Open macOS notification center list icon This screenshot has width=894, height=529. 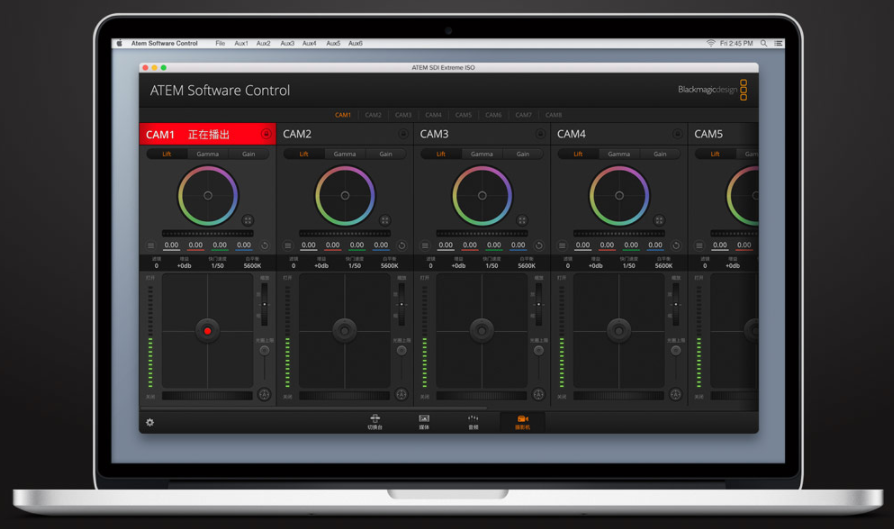pos(778,43)
